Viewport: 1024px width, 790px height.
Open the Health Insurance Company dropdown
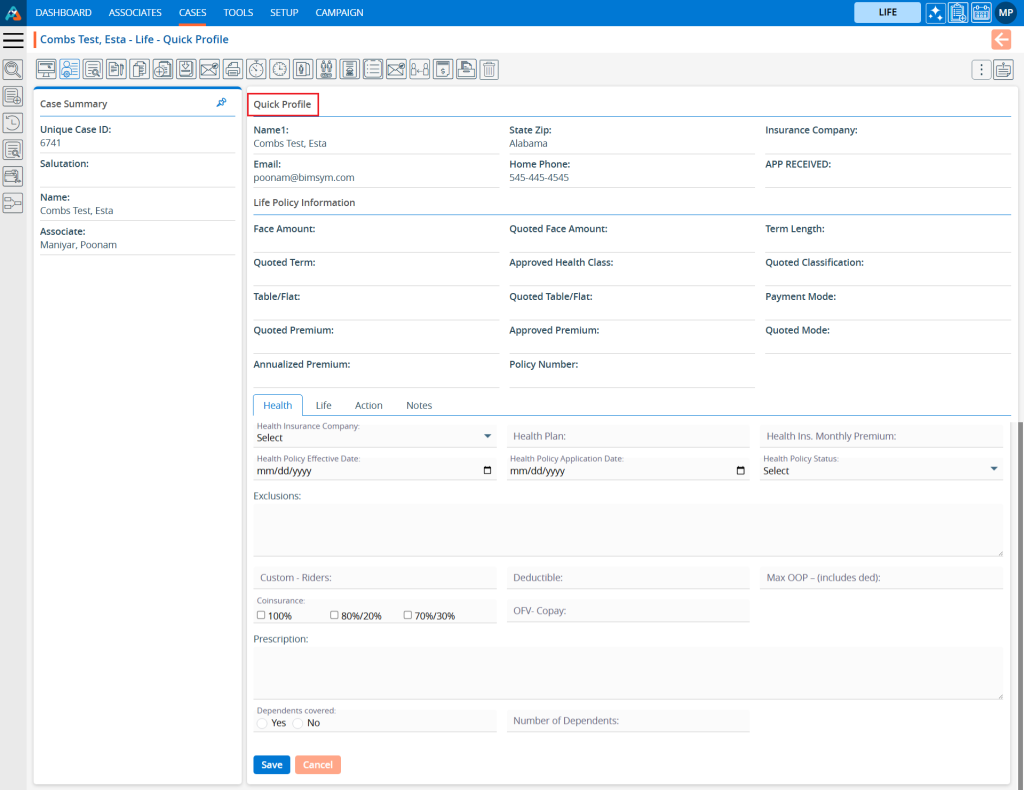(x=375, y=437)
